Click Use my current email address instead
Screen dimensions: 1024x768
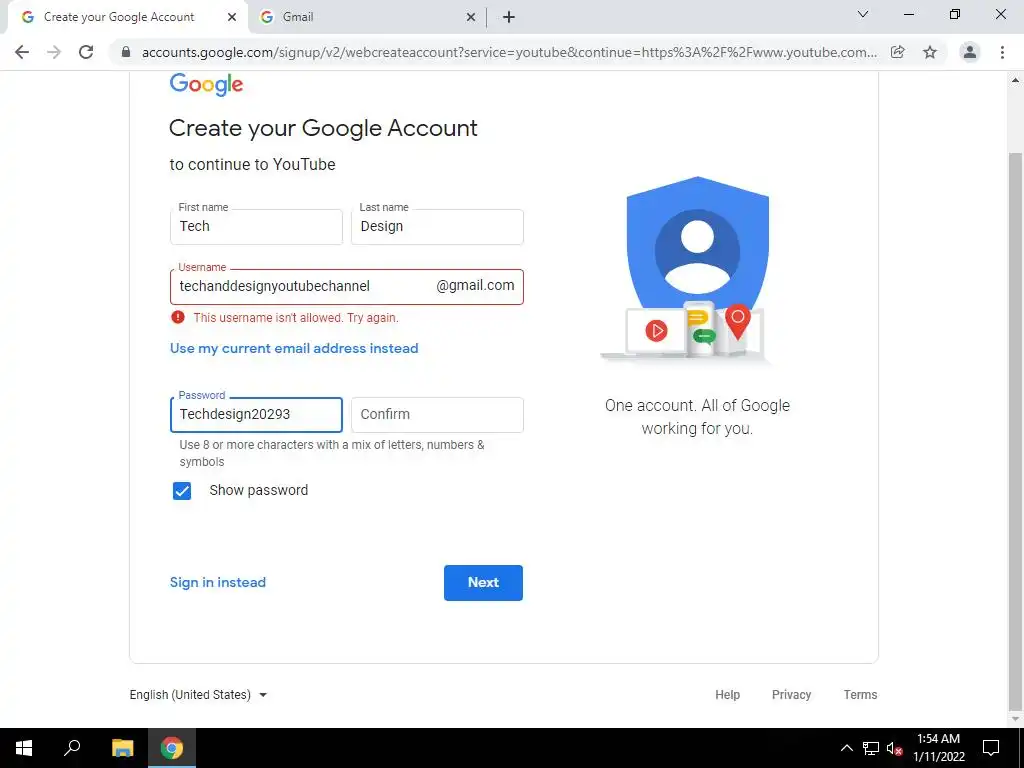tap(294, 348)
